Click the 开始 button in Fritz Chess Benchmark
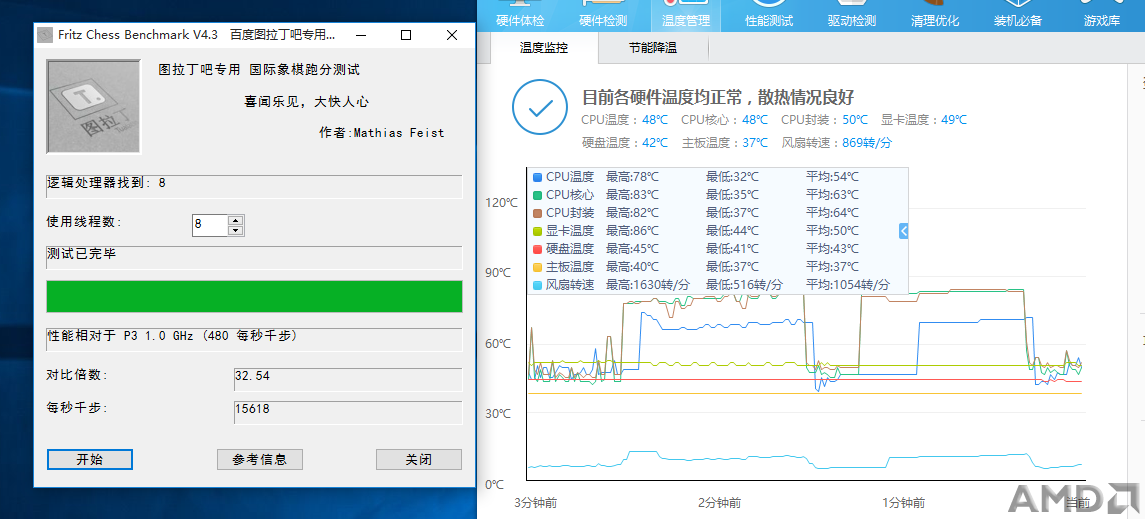 point(90,459)
